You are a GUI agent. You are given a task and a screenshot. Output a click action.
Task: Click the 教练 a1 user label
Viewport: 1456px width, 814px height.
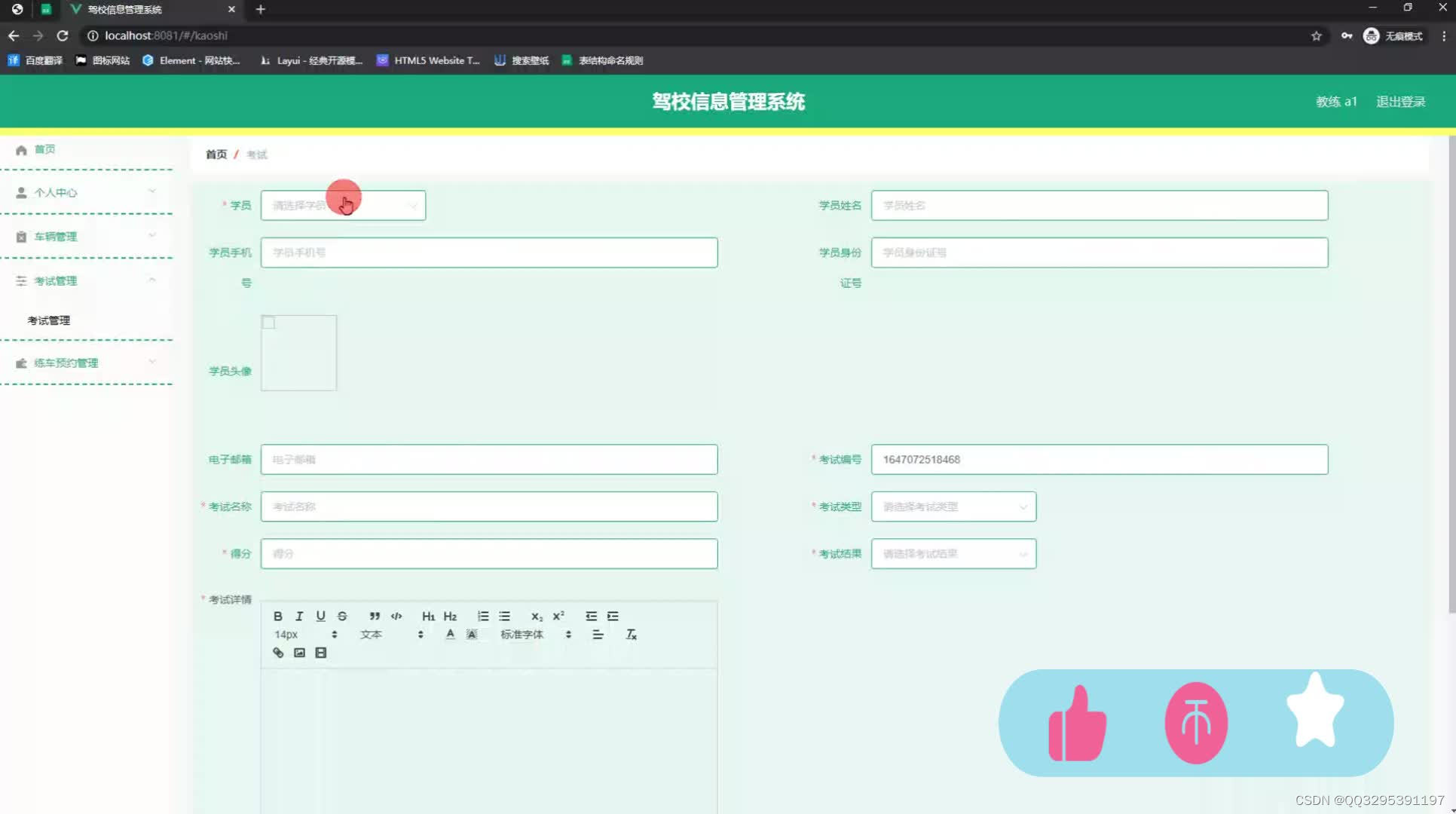1336,101
